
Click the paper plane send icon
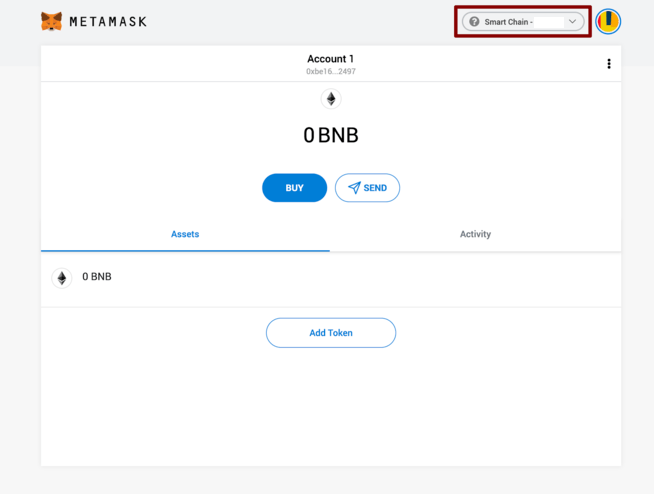click(x=354, y=188)
